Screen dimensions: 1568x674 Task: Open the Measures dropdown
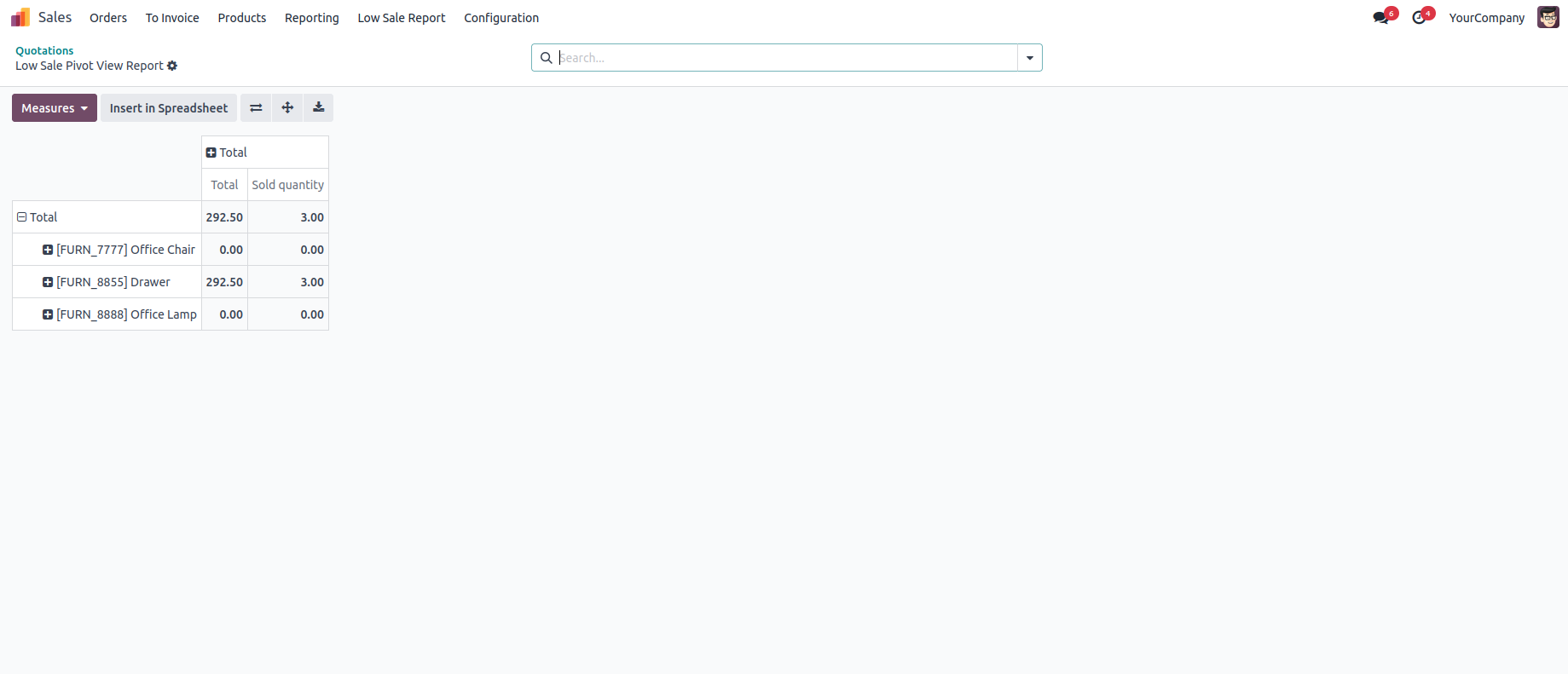tap(55, 108)
